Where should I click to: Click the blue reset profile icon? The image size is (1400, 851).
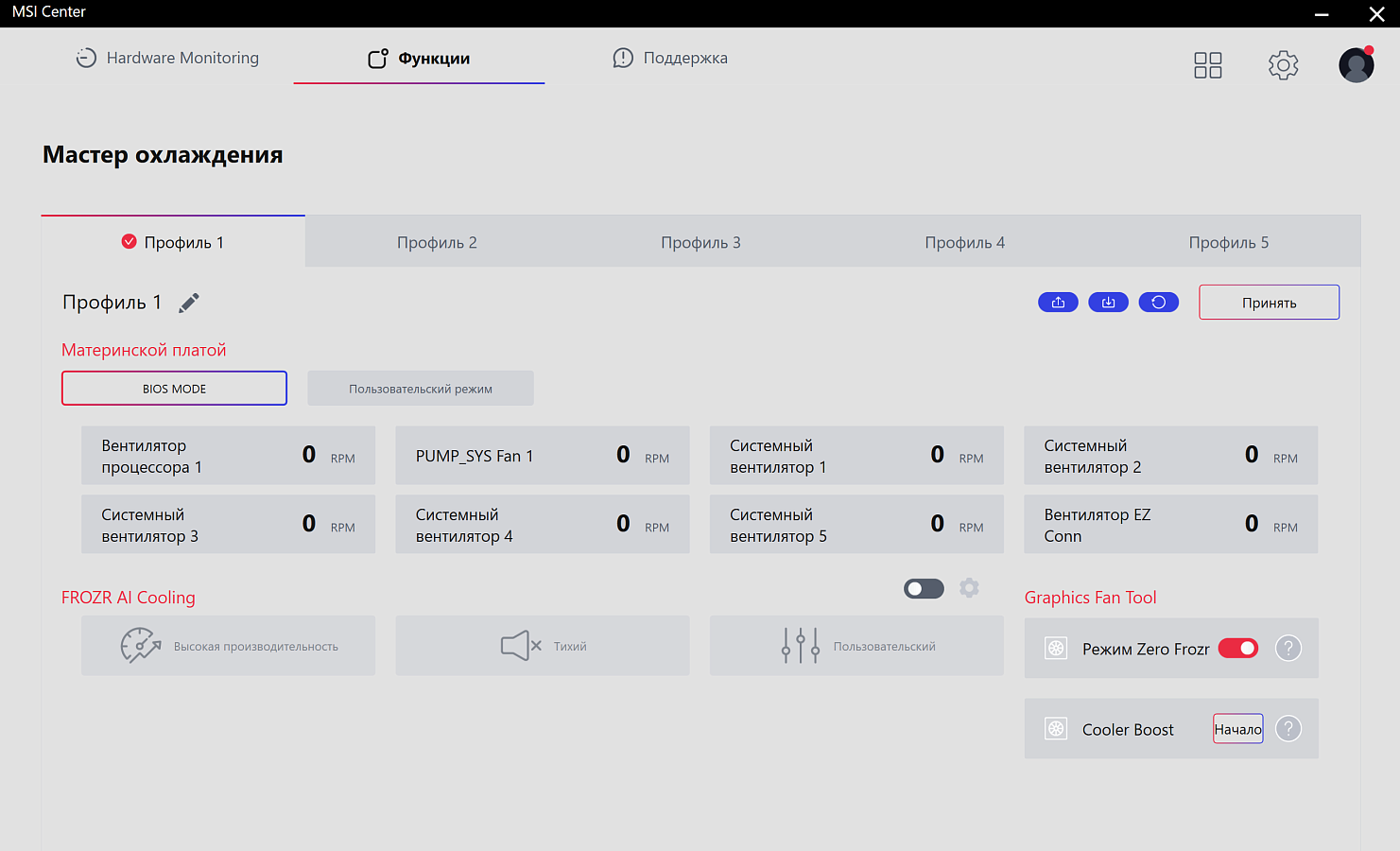click(1159, 303)
